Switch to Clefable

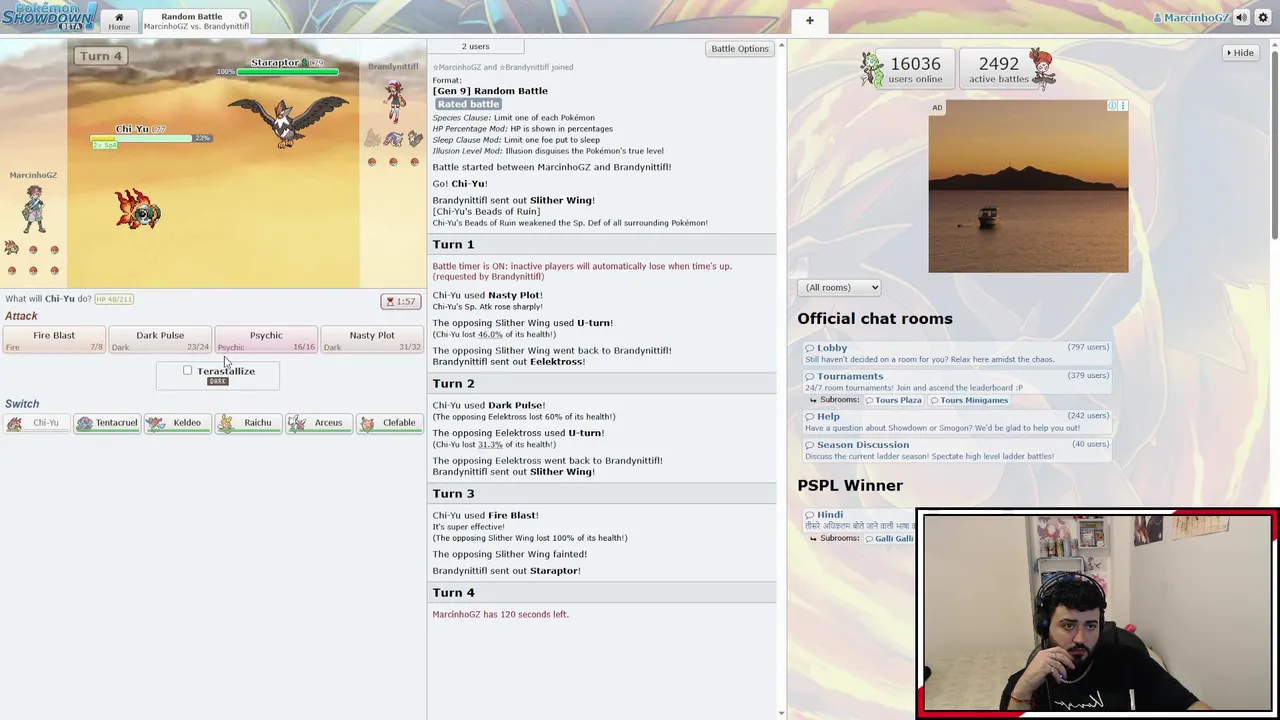coord(389,423)
